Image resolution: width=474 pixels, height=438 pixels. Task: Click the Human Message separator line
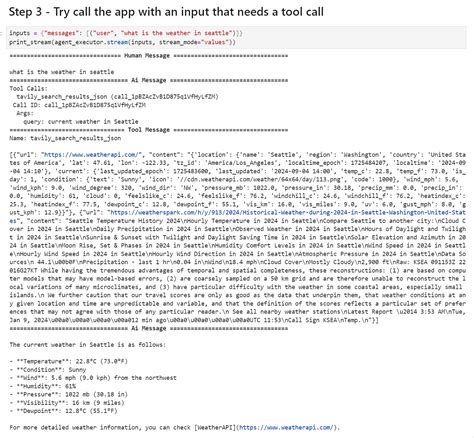point(149,56)
